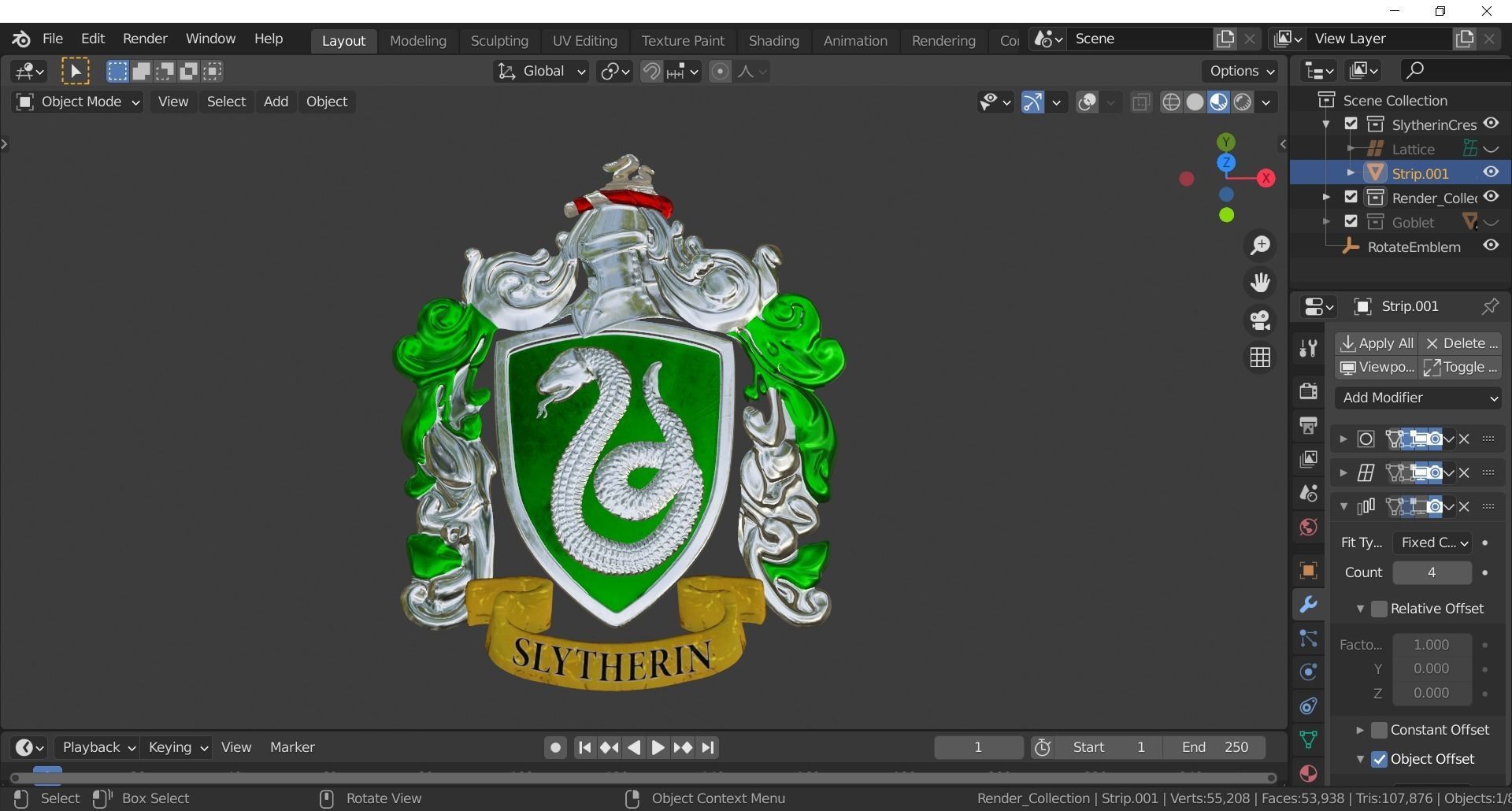Switch to wireframe shading

pyautogui.click(x=1171, y=102)
